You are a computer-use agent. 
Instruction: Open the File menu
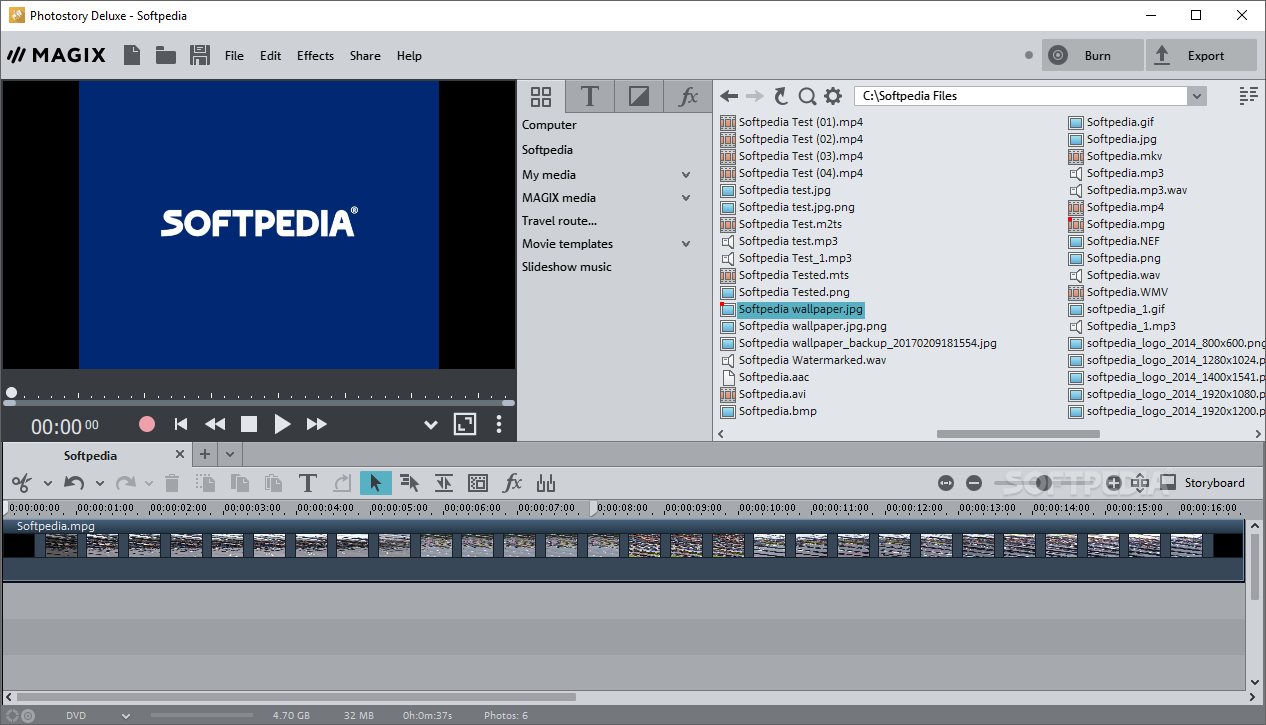234,56
